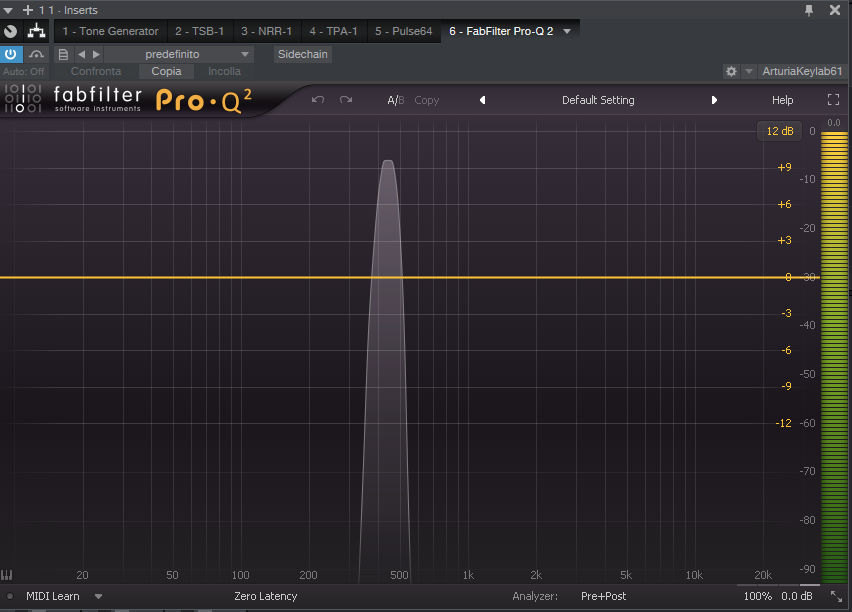
Task: Click the Copy A/B button
Action: point(427,100)
